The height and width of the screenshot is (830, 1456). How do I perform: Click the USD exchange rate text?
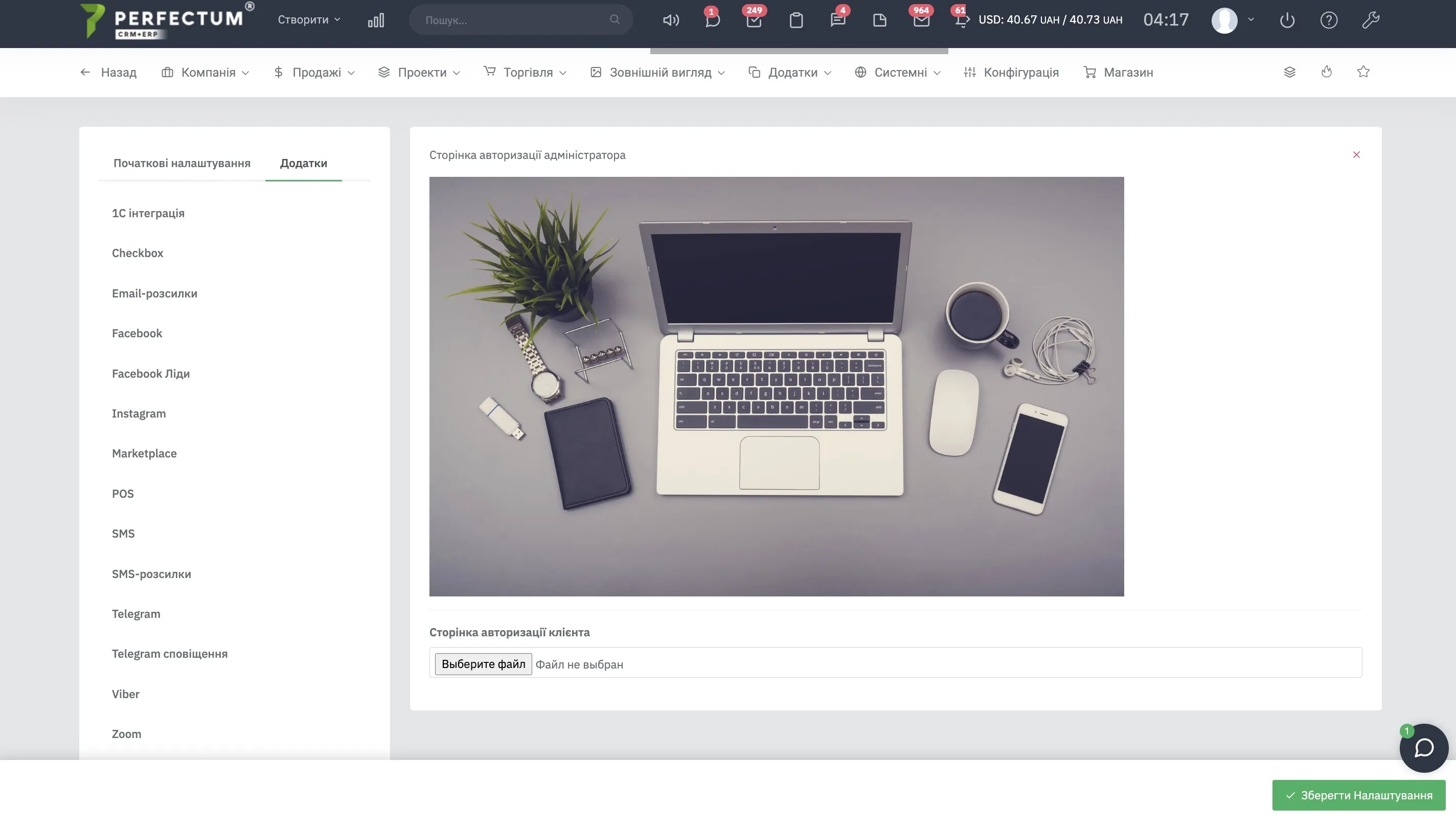1050,20
